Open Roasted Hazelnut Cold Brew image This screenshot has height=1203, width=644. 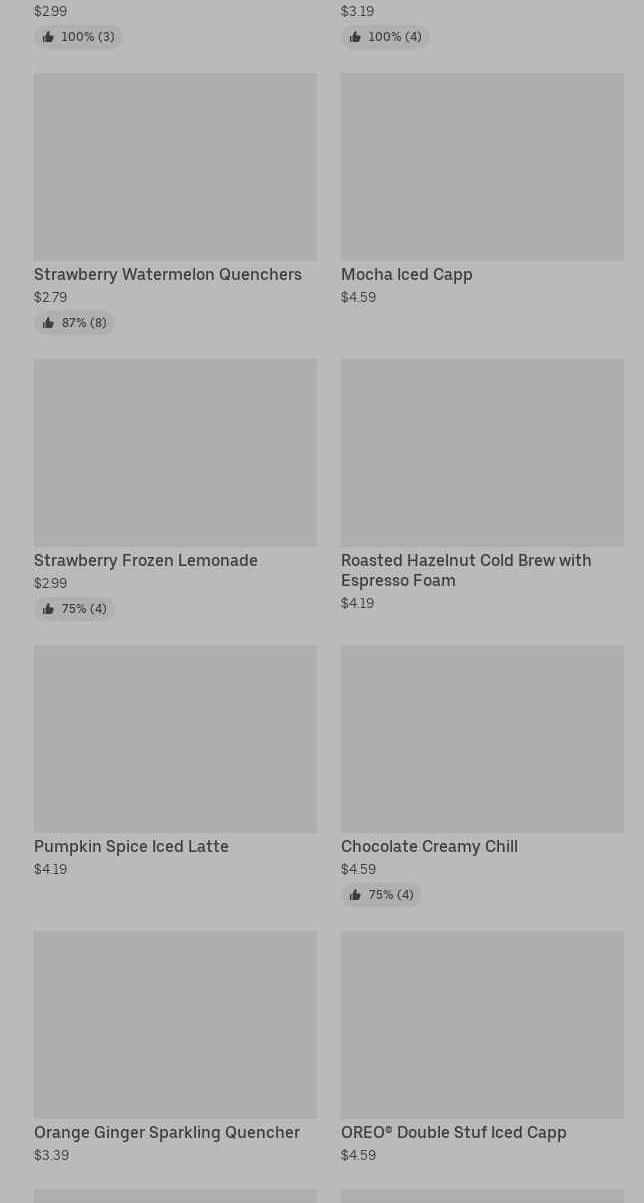pyautogui.click(x=482, y=452)
